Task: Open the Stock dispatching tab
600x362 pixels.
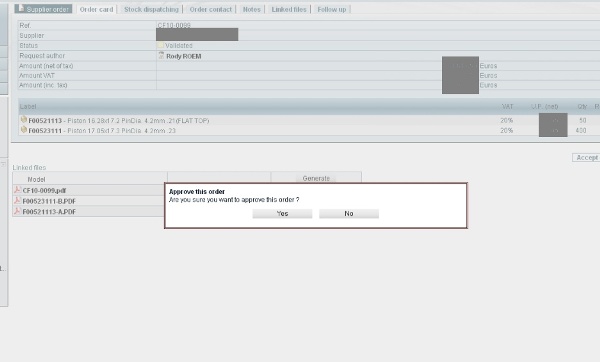Action: tap(152, 9)
